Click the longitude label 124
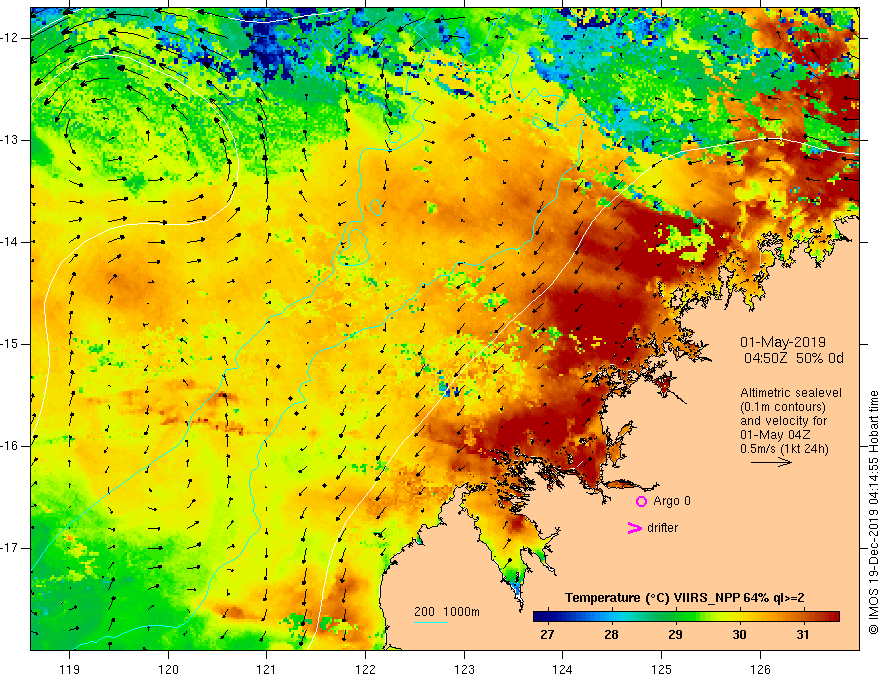880x680 pixels. click(x=563, y=669)
